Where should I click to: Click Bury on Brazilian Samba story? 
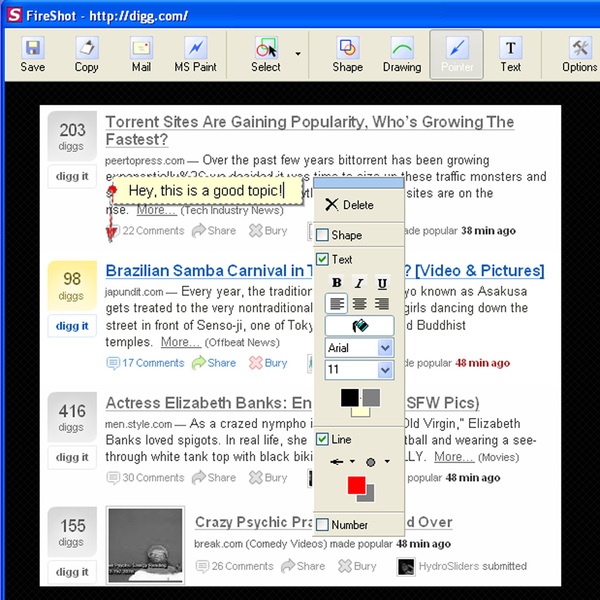[268, 363]
